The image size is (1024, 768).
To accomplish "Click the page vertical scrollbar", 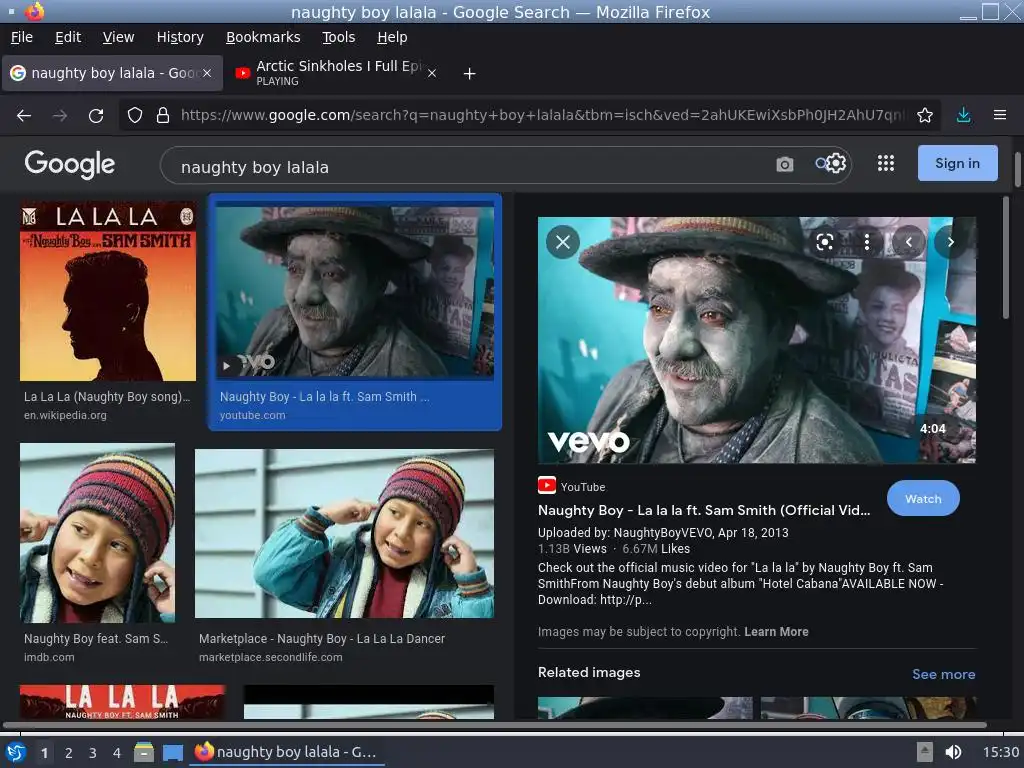I will tap(1017, 170).
